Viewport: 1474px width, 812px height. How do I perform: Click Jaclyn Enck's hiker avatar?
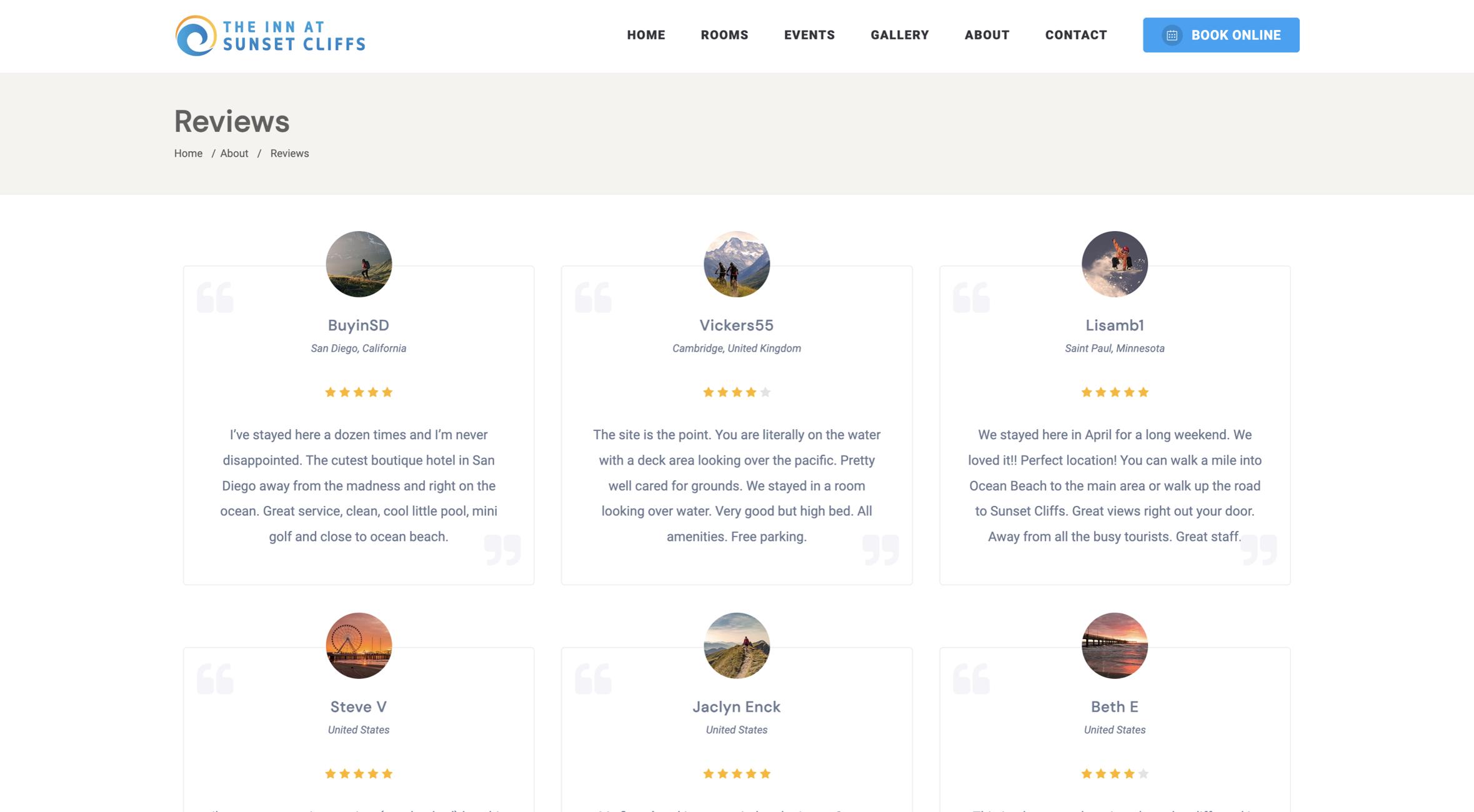[x=737, y=645]
